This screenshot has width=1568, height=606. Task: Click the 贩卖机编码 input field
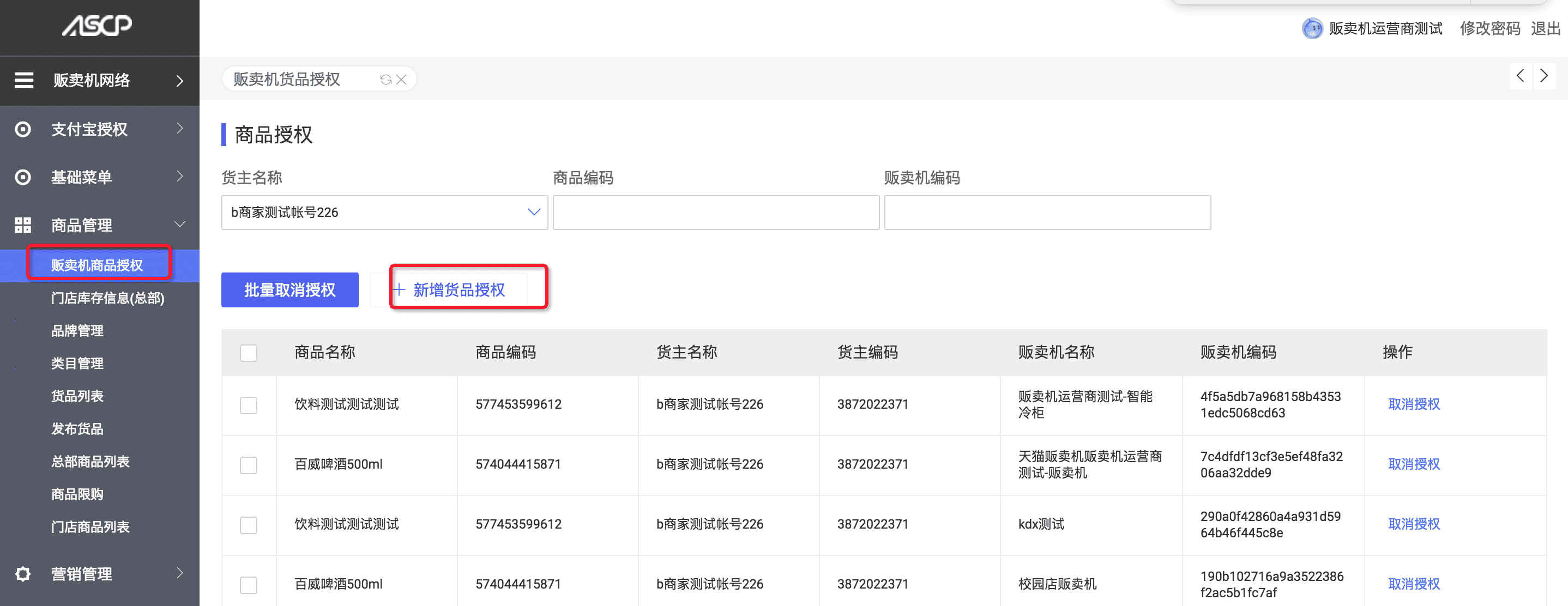(x=1047, y=213)
